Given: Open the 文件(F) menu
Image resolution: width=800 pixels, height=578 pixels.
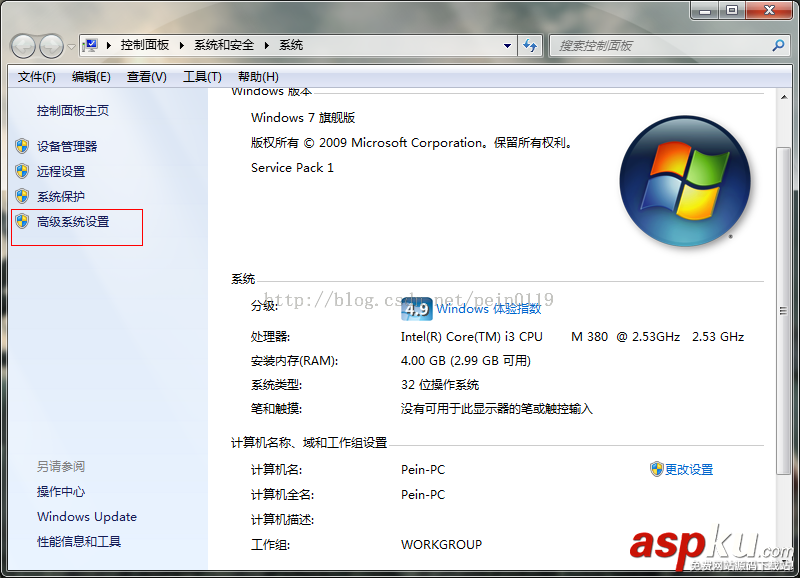Looking at the screenshot, I should coord(37,77).
